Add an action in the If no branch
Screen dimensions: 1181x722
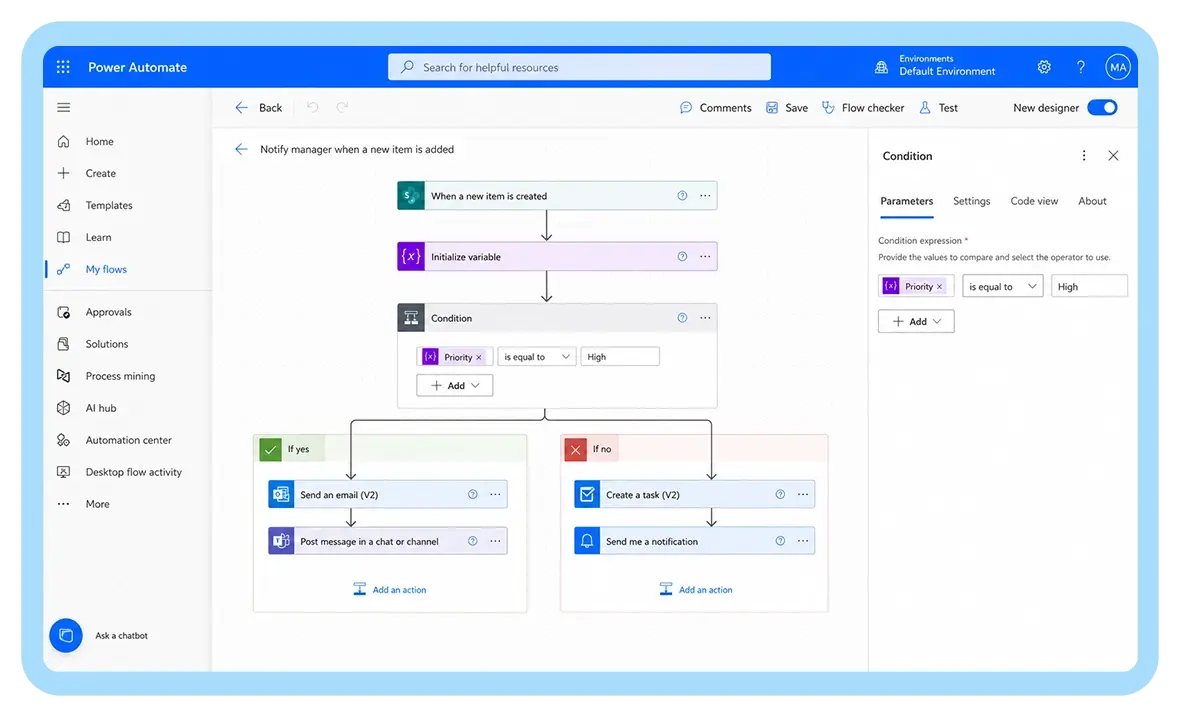(x=696, y=589)
